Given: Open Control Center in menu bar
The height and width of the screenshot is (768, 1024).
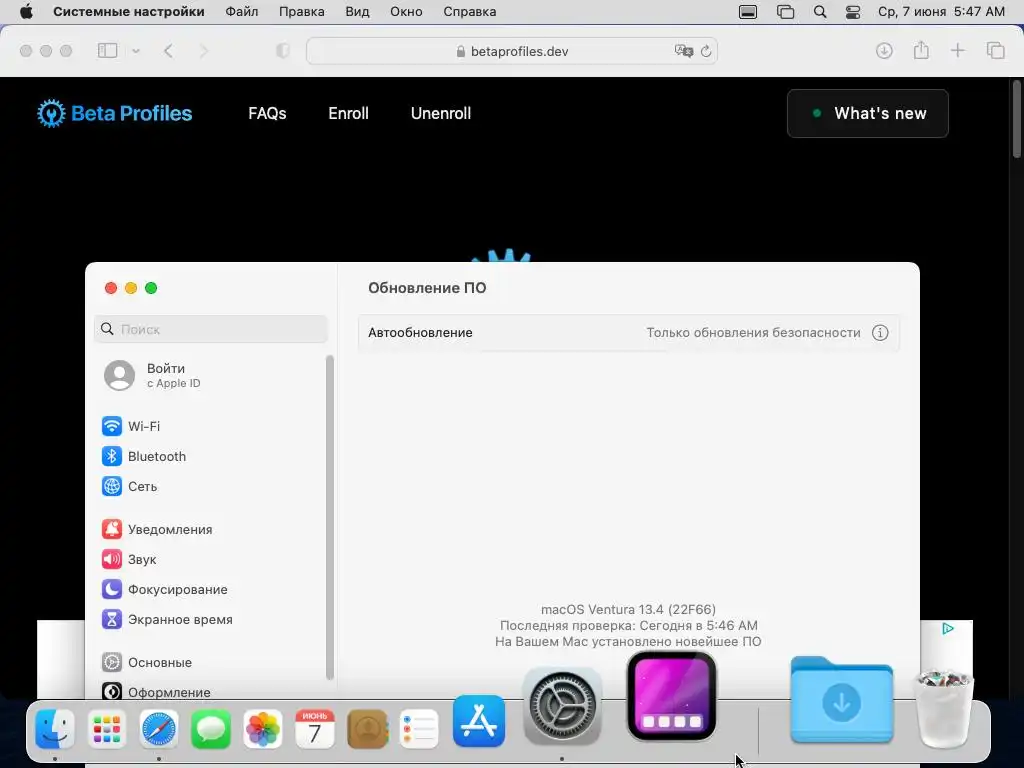Looking at the screenshot, I should [x=853, y=12].
